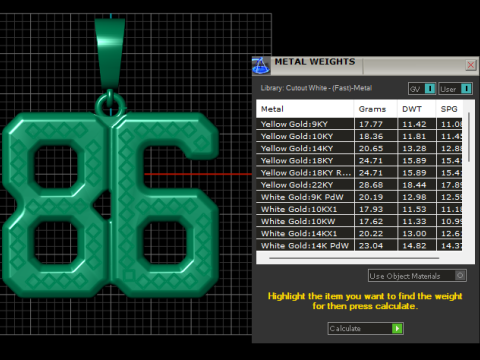The height and width of the screenshot is (360, 480).
Task: Click the green play arrow on Calculate
Action: (x=397, y=328)
